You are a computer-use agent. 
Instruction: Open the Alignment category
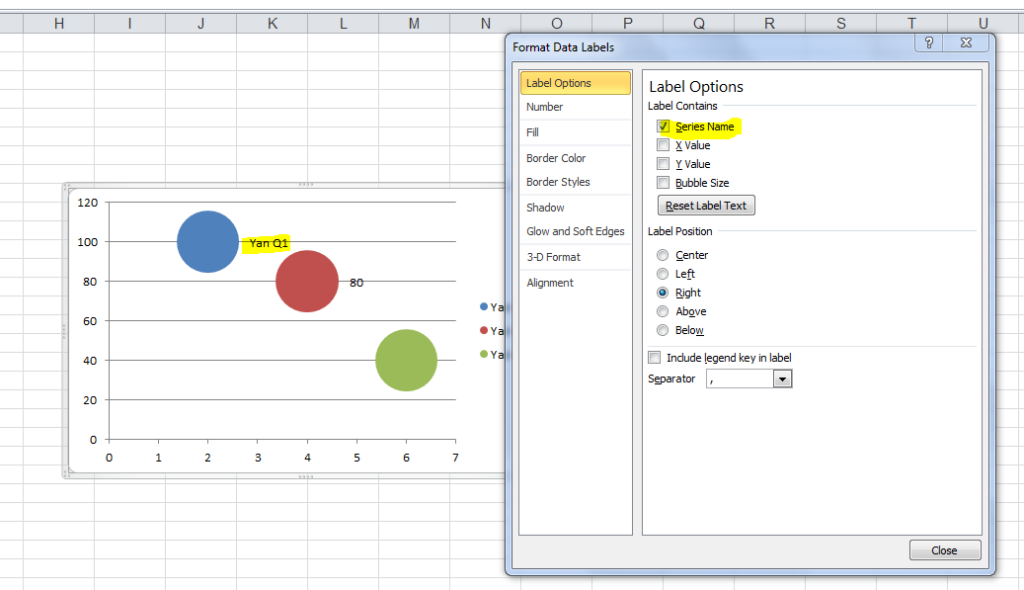pos(575,283)
